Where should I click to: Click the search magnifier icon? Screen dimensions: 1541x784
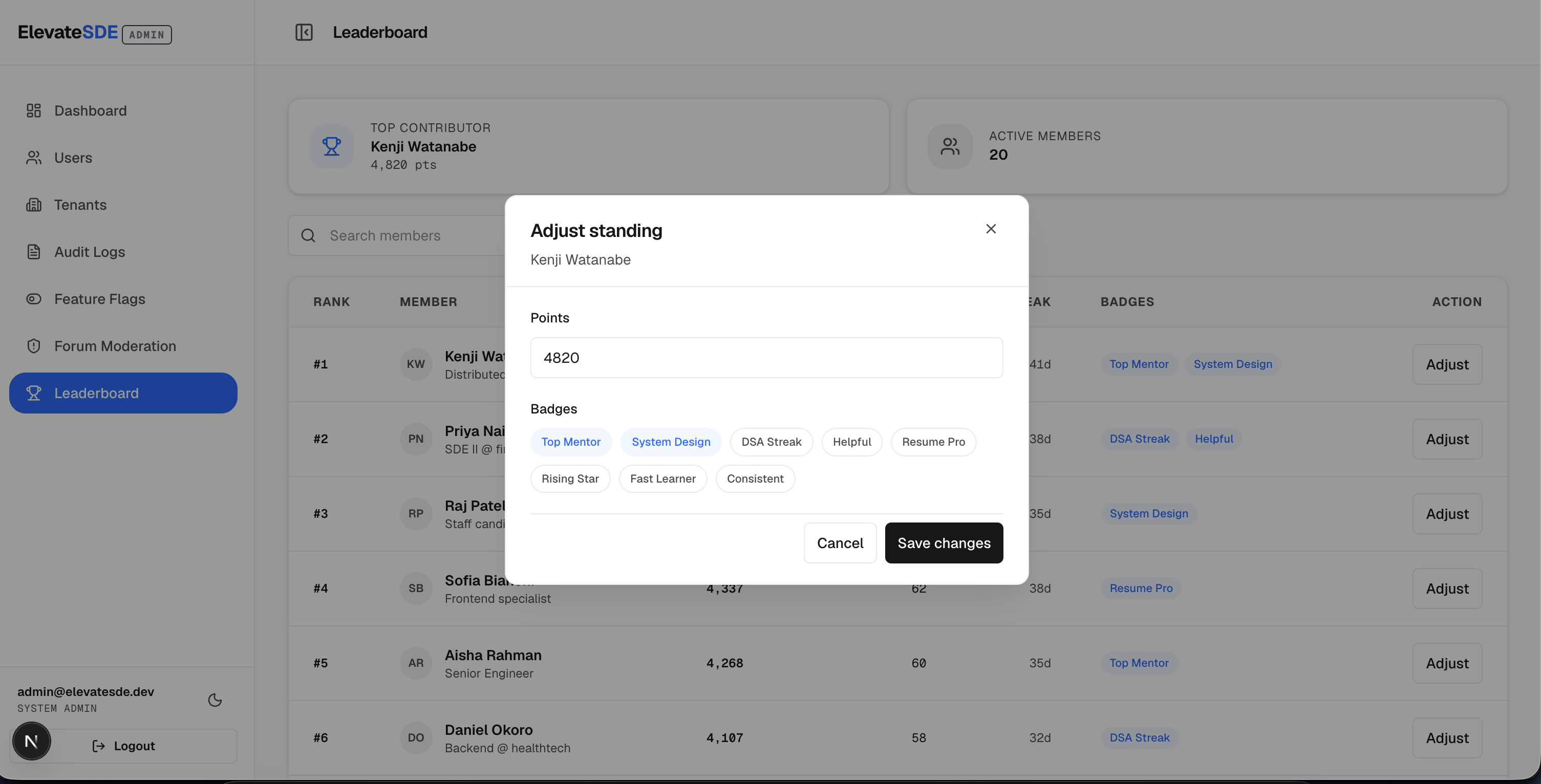[x=308, y=235]
